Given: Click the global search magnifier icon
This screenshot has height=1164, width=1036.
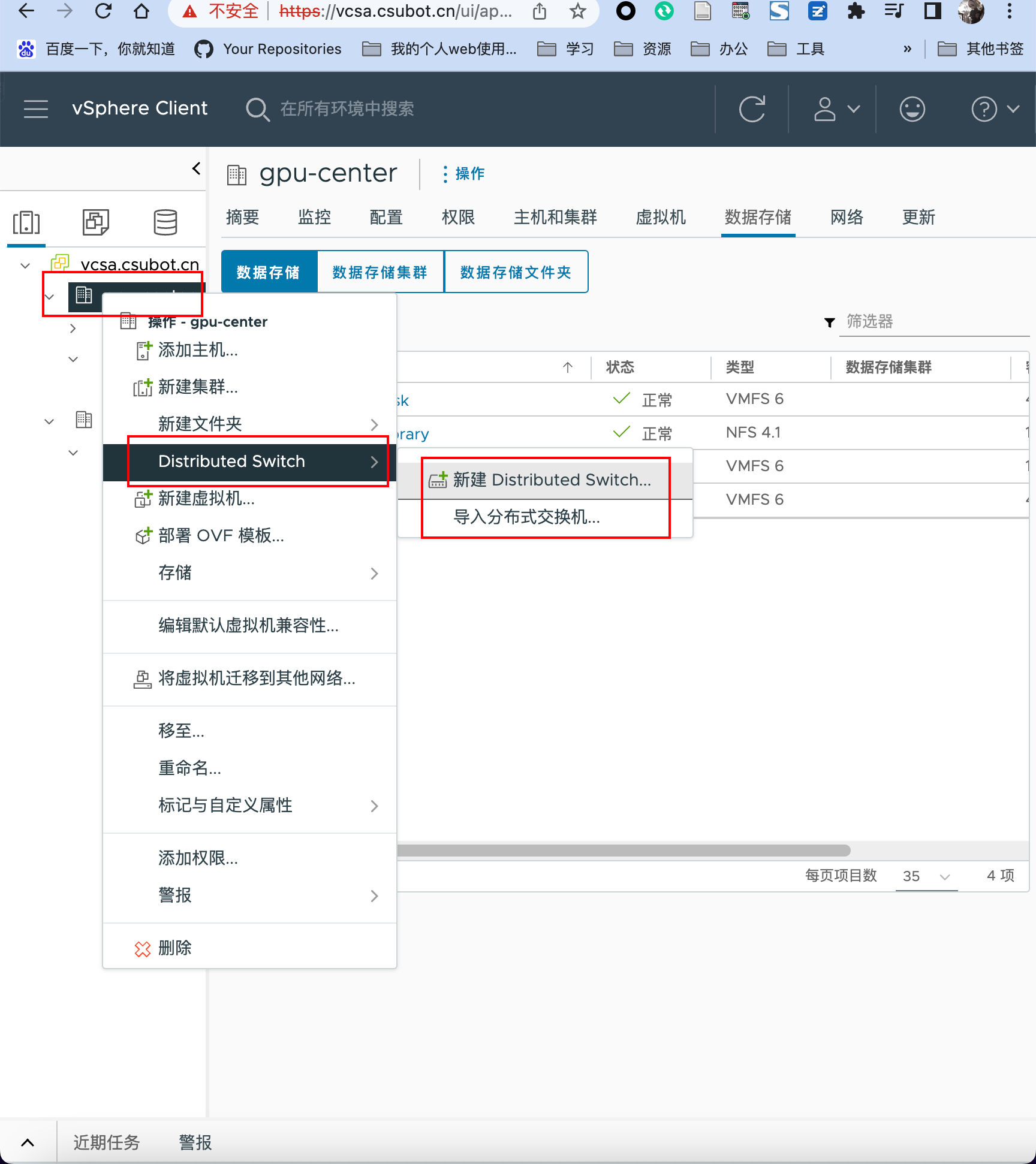Looking at the screenshot, I should point(258,109).
